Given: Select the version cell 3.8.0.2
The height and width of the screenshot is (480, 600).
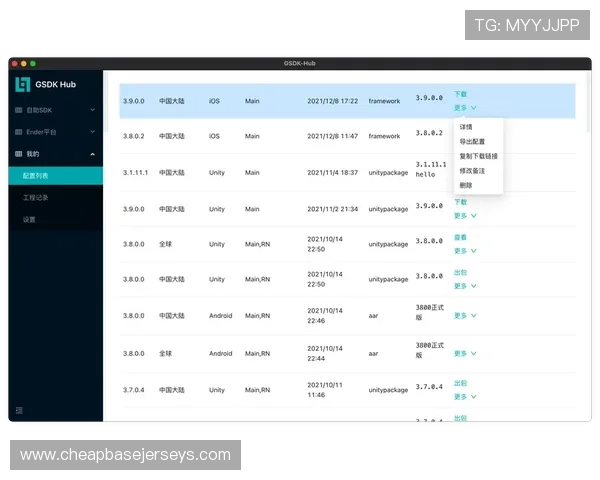Looking at the screenshot, I should [x=134, y=136].
